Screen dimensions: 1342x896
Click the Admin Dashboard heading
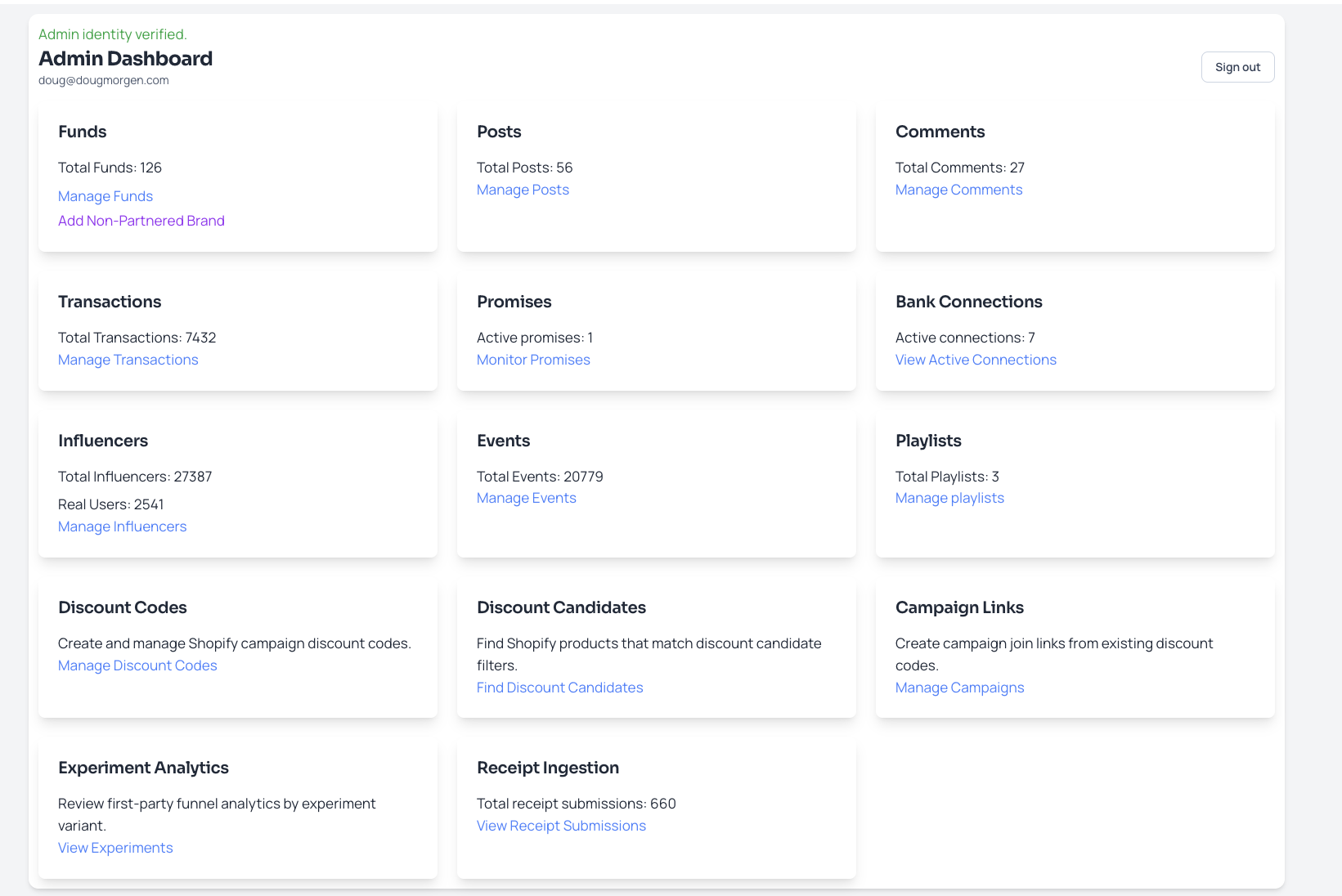pyautogui.click(x=125, y=58)
